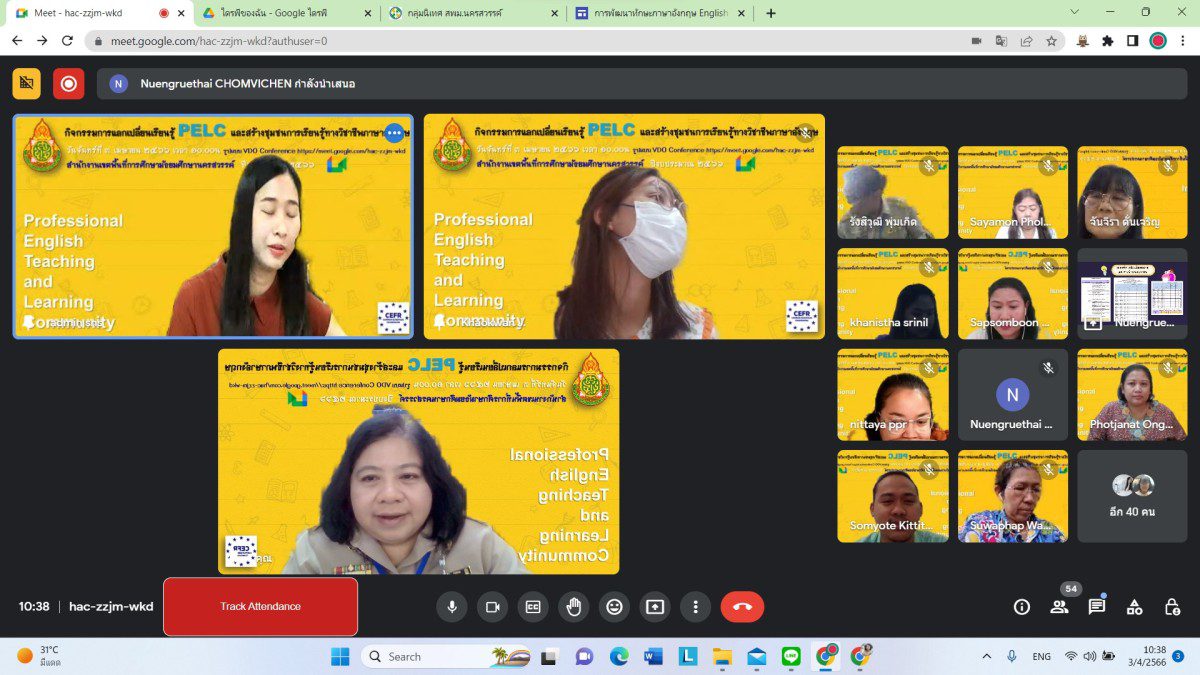Click the red Track Attendance button

[x=260, y=607]
